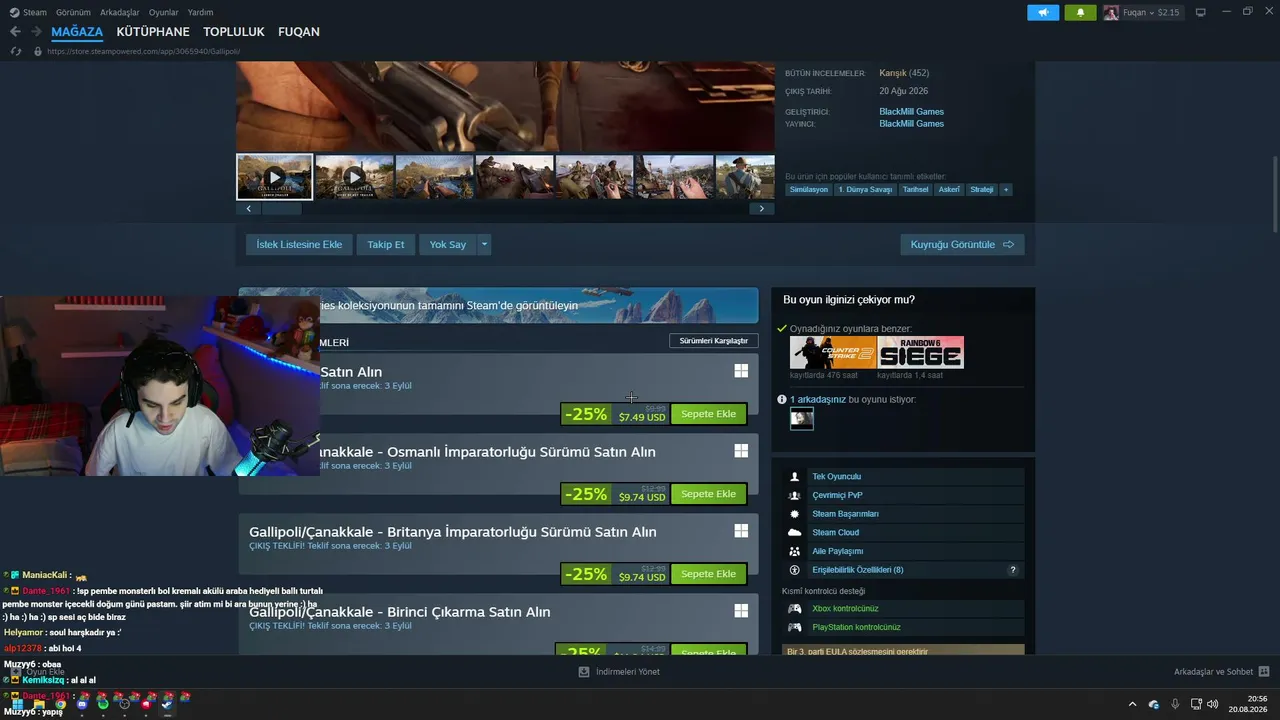
Task: Click the Steam Başarımları feature link
Action: point(845,514)
